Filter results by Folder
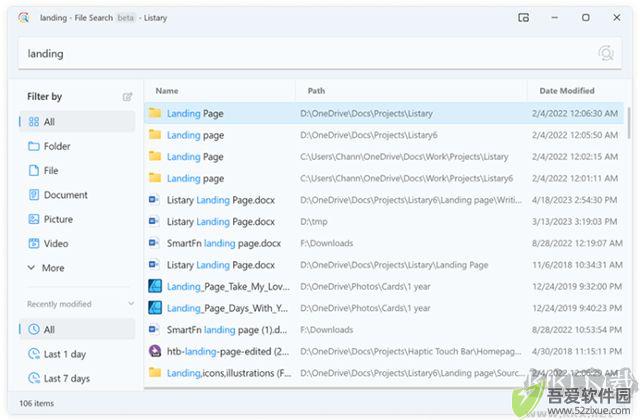The height and width of the screenshot is (420, 640). [77, 146]
